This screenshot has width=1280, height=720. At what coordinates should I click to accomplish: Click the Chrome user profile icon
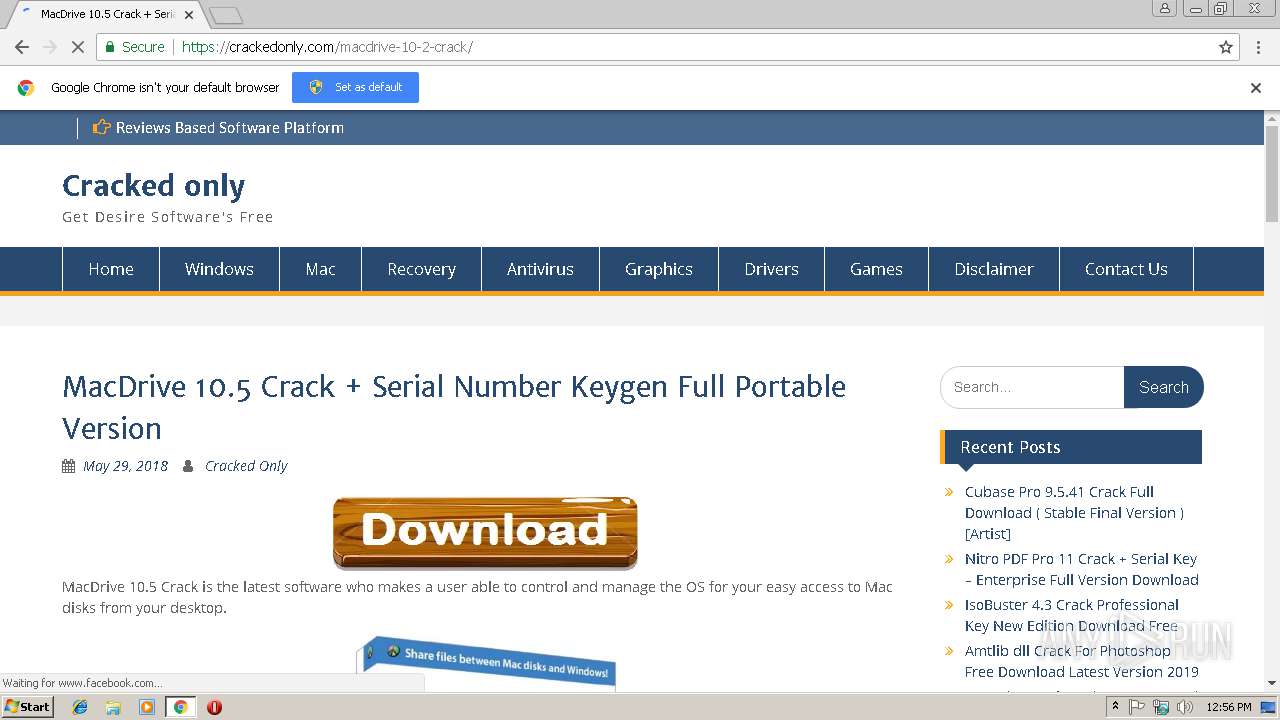[1165, 8]
